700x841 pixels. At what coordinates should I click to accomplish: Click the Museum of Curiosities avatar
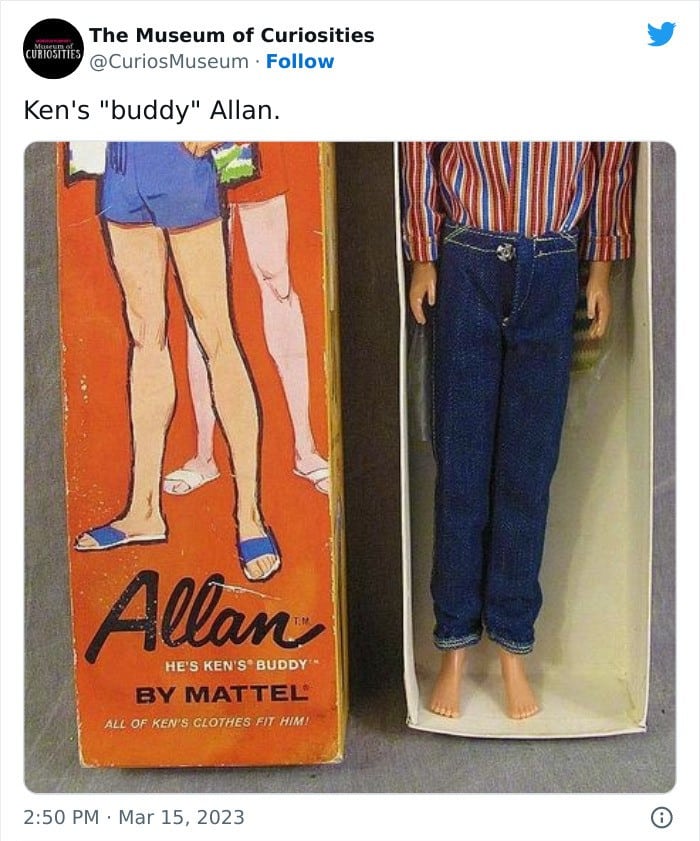pyautogui.click(x=53, y=48)
